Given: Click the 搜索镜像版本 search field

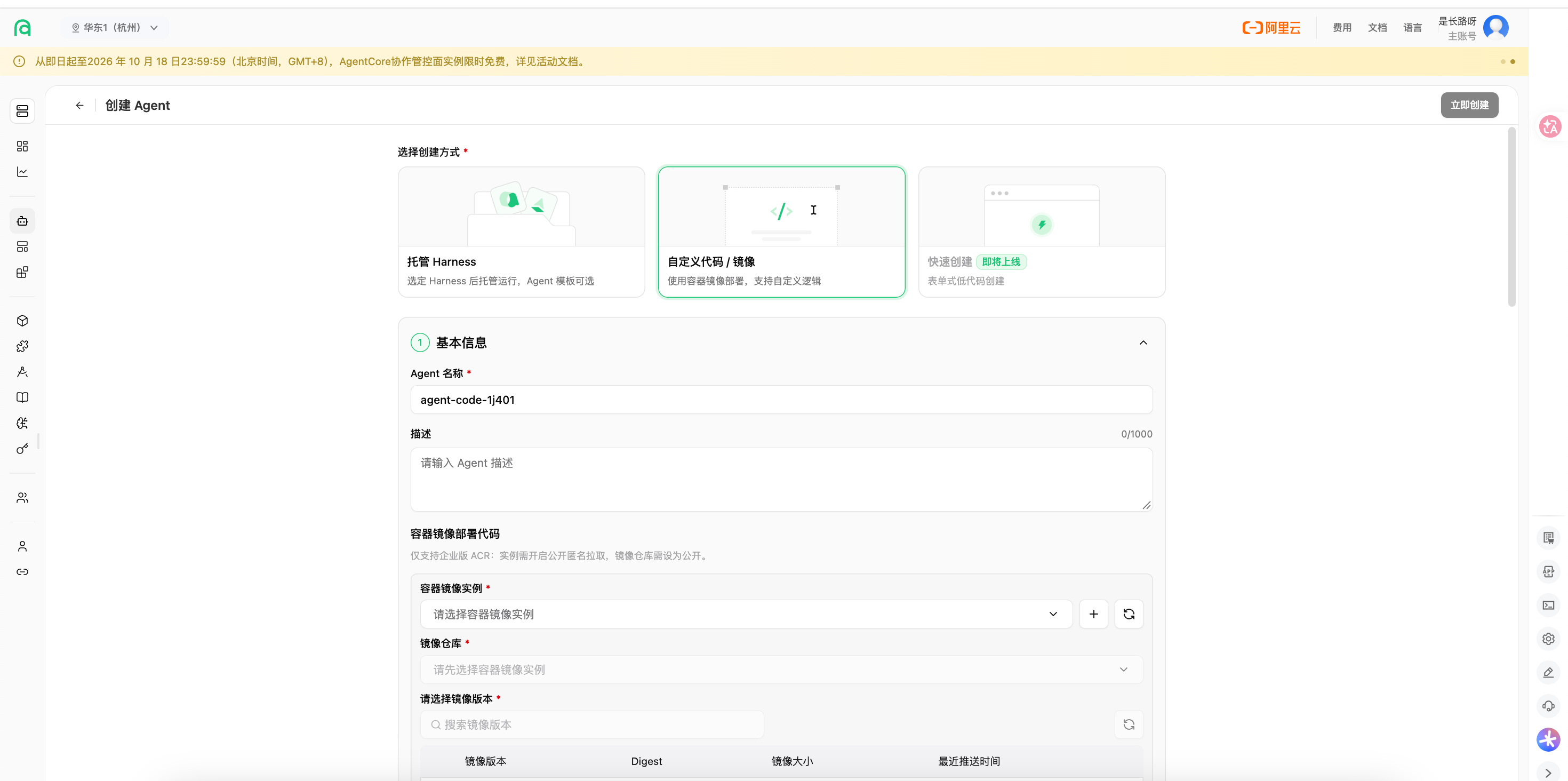Looking at the screenshot, I should click(592, 724).
